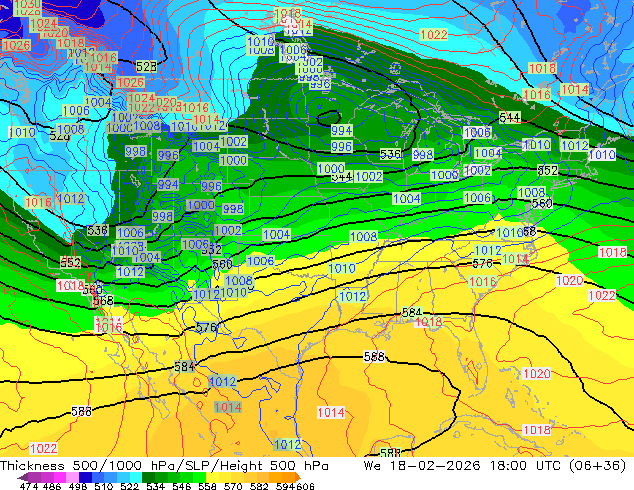The width and height of the screenshot is (634, 490).
Task: Click the legend value 534
Action: (155, 486)
